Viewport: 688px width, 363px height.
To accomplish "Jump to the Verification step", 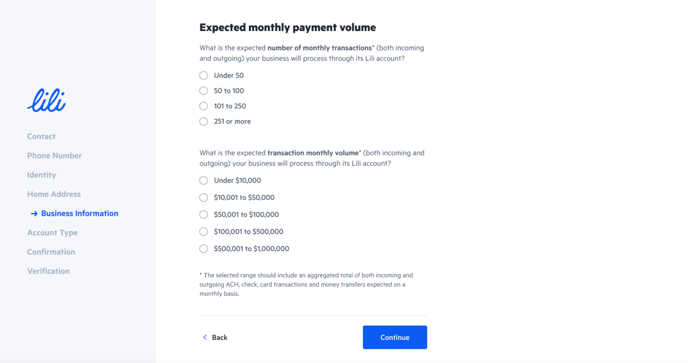I will pos(48,271).
